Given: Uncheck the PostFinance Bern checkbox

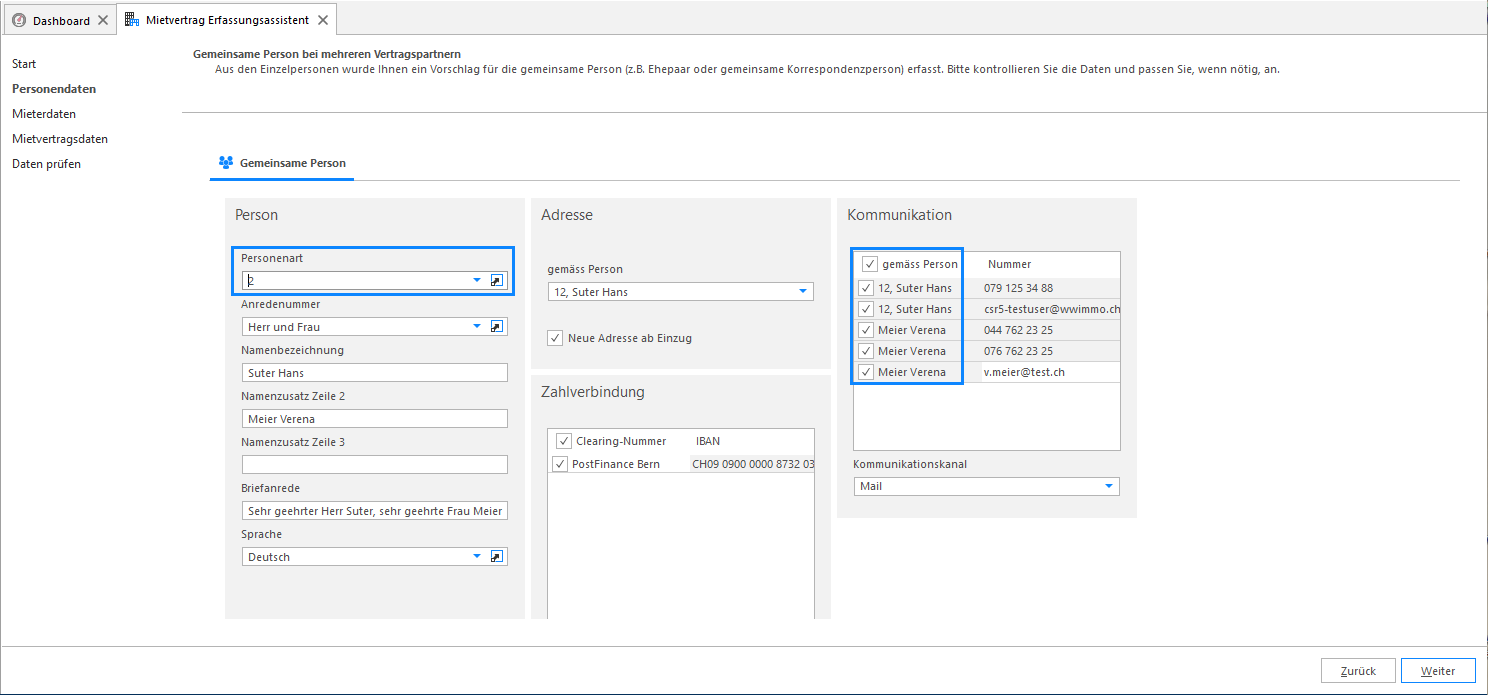Looking at the screenshot, I should pyautogui.click(x=560, y=464).
